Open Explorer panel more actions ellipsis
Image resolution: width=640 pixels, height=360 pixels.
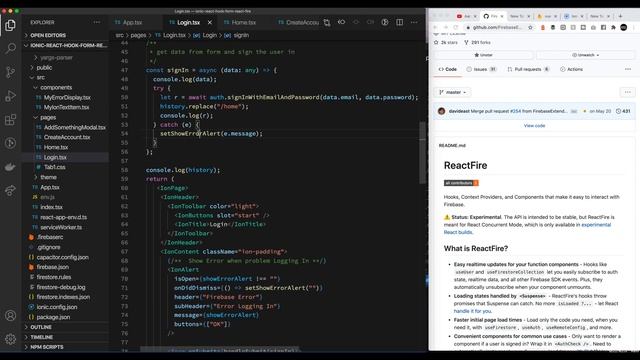[97, 22]
